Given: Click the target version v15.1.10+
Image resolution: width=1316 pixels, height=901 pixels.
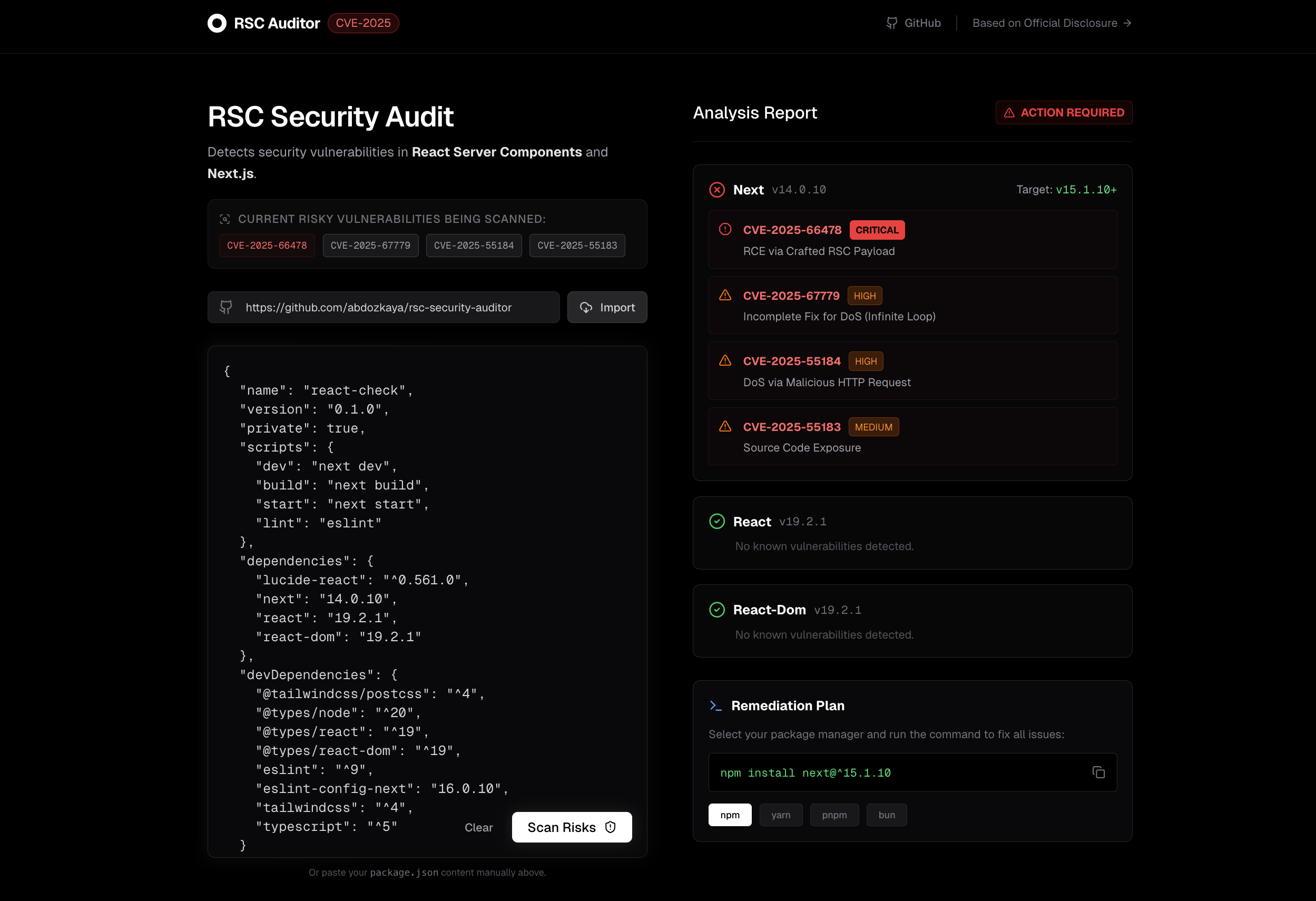Looking at the screenshot, I should 1086,190.
